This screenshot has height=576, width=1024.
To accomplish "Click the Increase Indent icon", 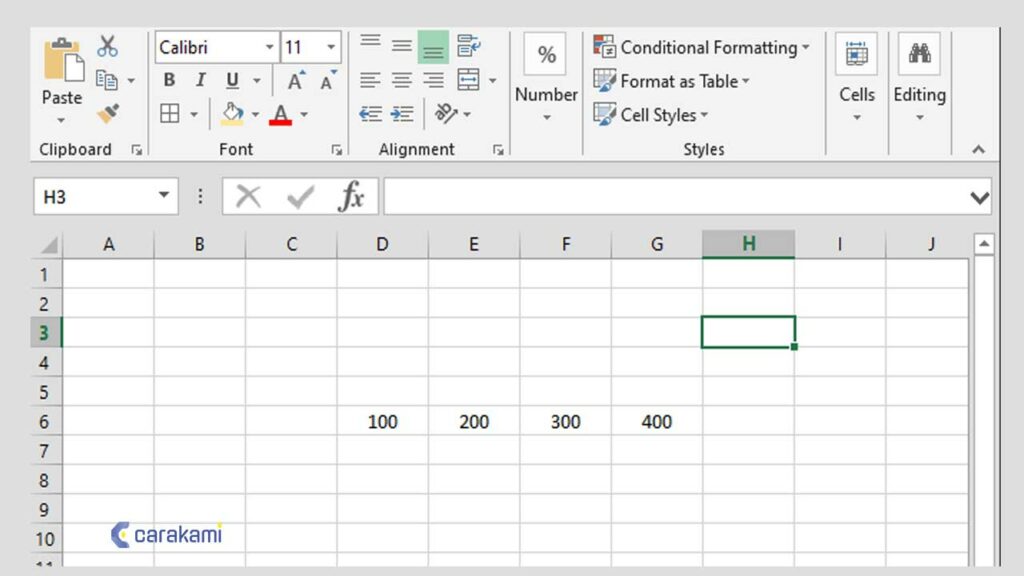I will tap(402, 112).
